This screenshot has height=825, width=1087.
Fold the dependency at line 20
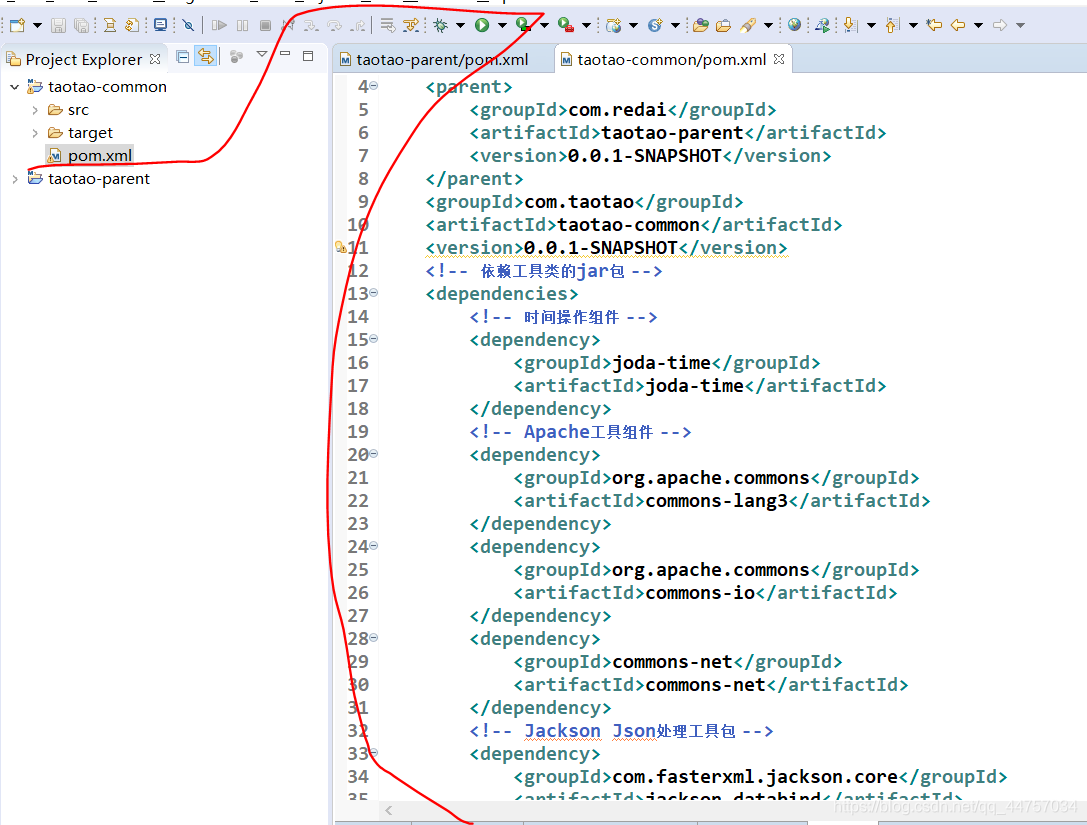374,454
